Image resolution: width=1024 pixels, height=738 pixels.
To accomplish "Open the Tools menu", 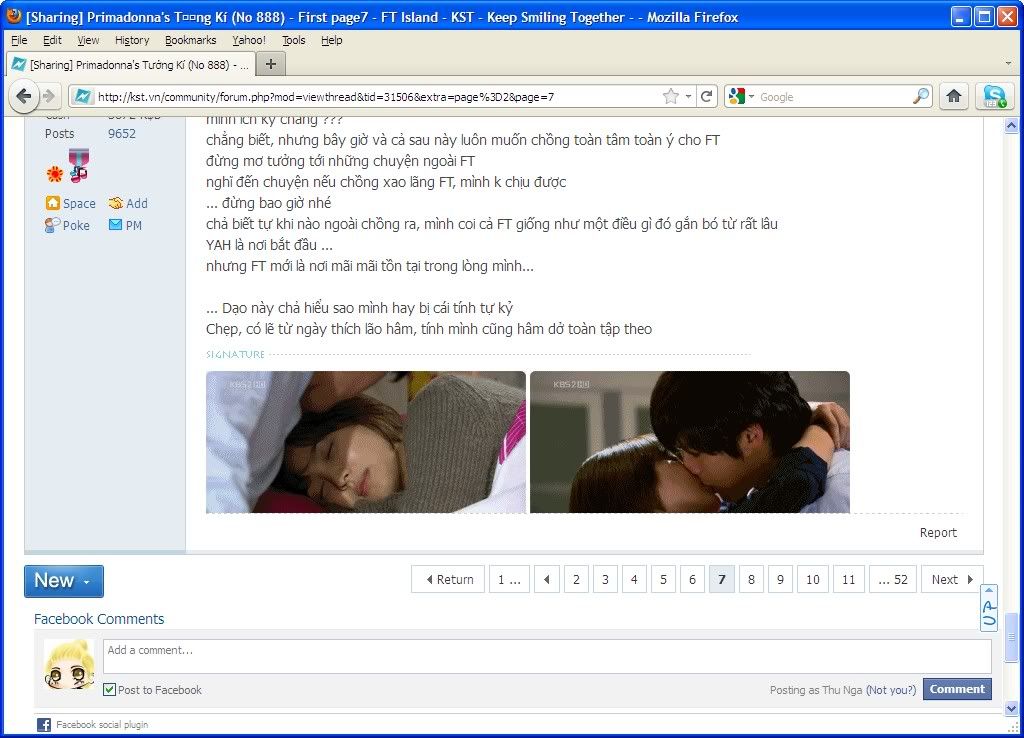I will pos(293,40).
